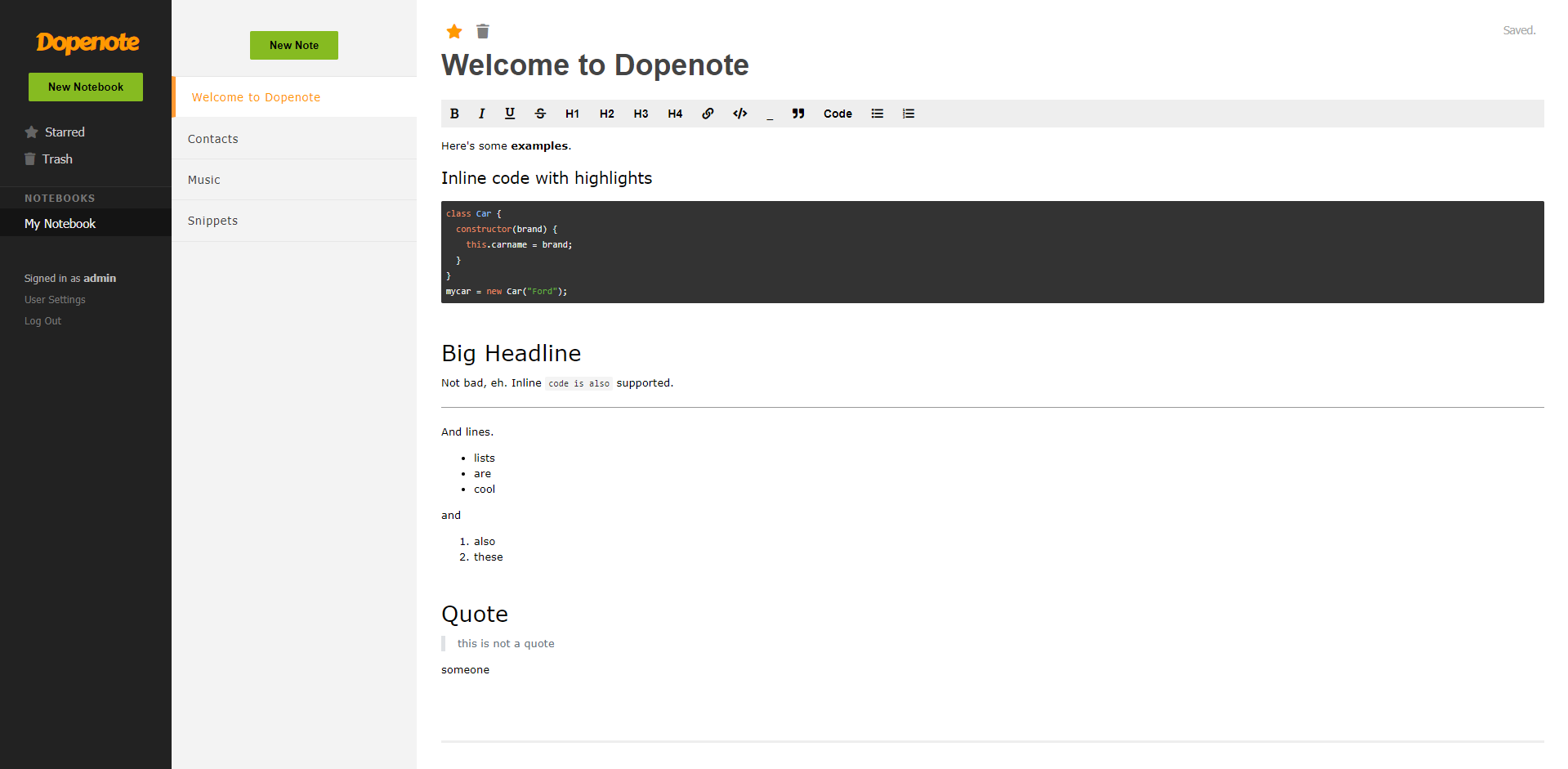Click the Dopenote logo

pyautogui.click(x=87, y=42)
